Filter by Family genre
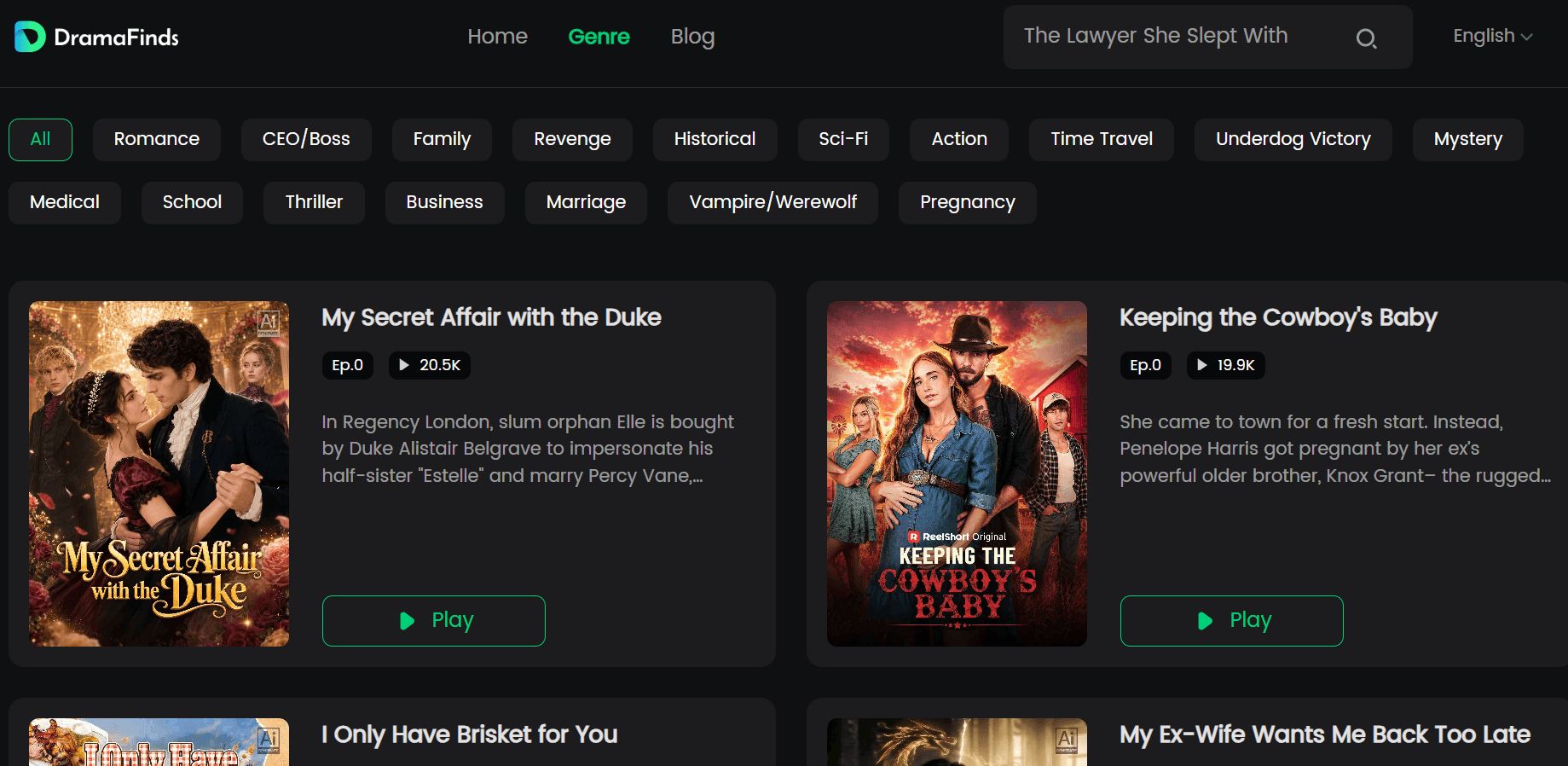 click(x=442, y=140)
